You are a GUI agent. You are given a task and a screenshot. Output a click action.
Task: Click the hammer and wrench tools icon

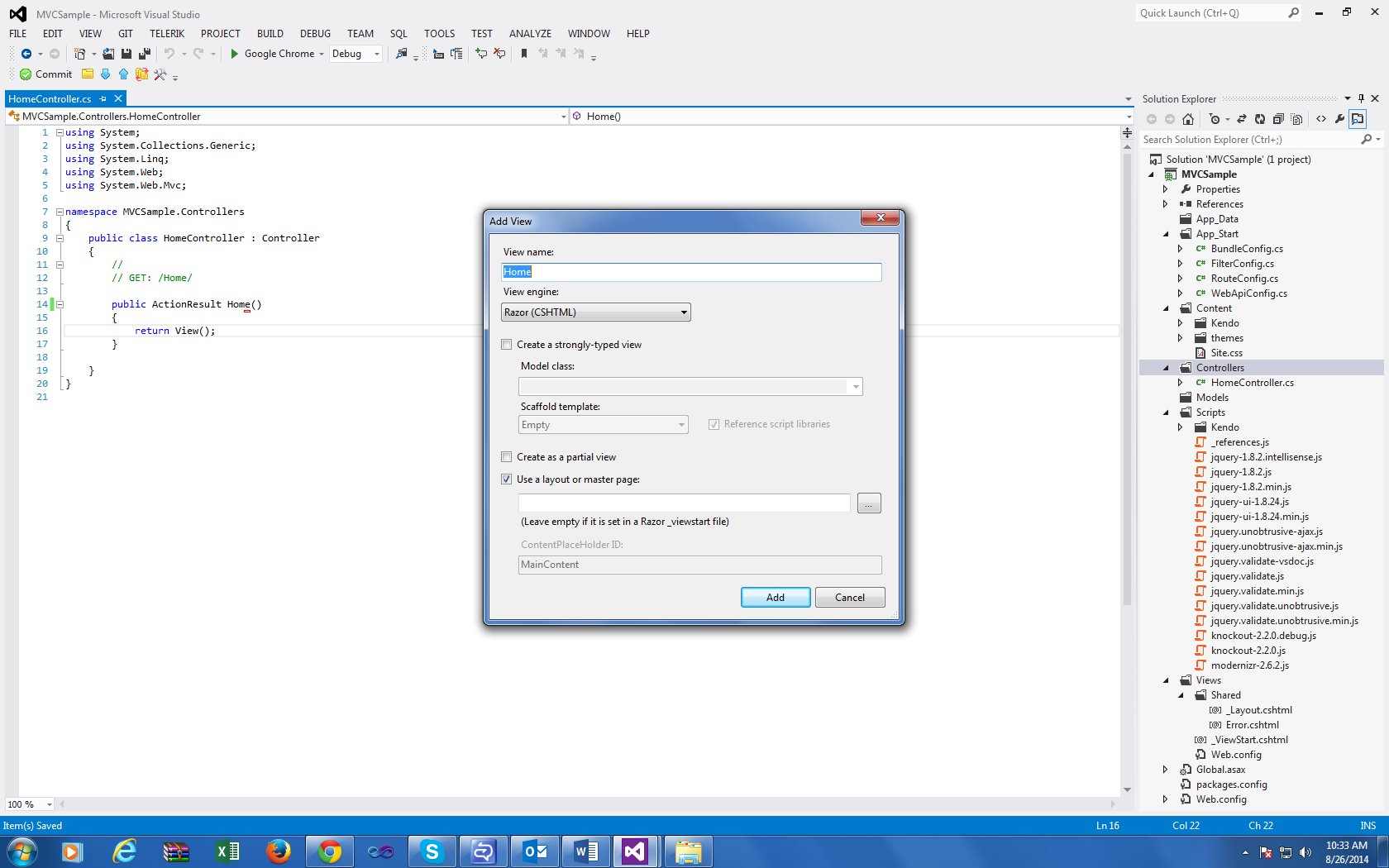tap(160, 74)
